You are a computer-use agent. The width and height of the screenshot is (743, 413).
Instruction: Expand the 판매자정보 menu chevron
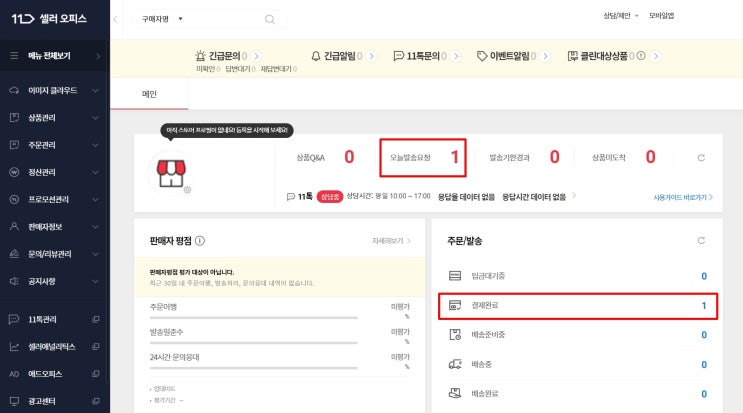tap(95, 227)
